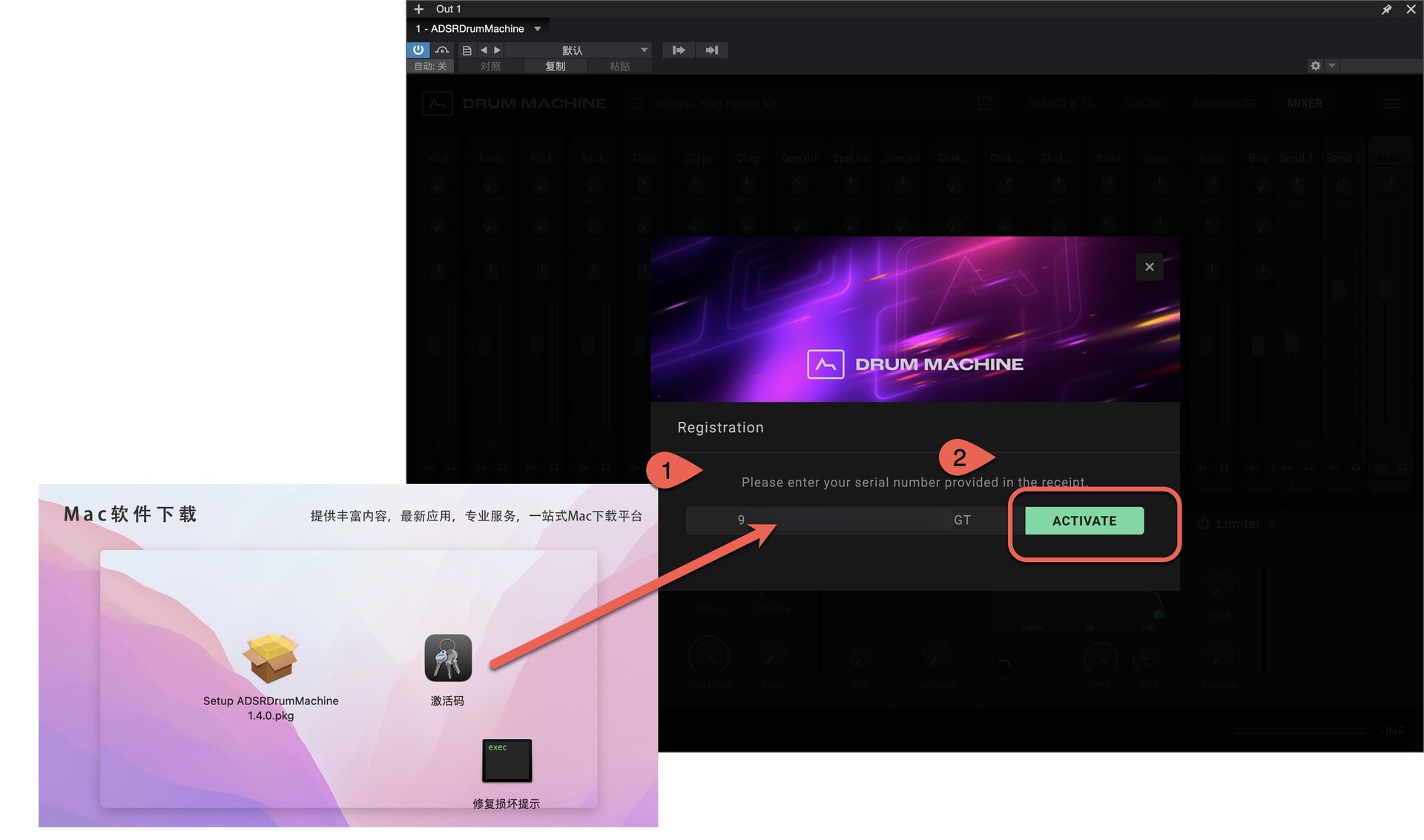Expand the arrow next to settings gear

[x=1332, y=66]
